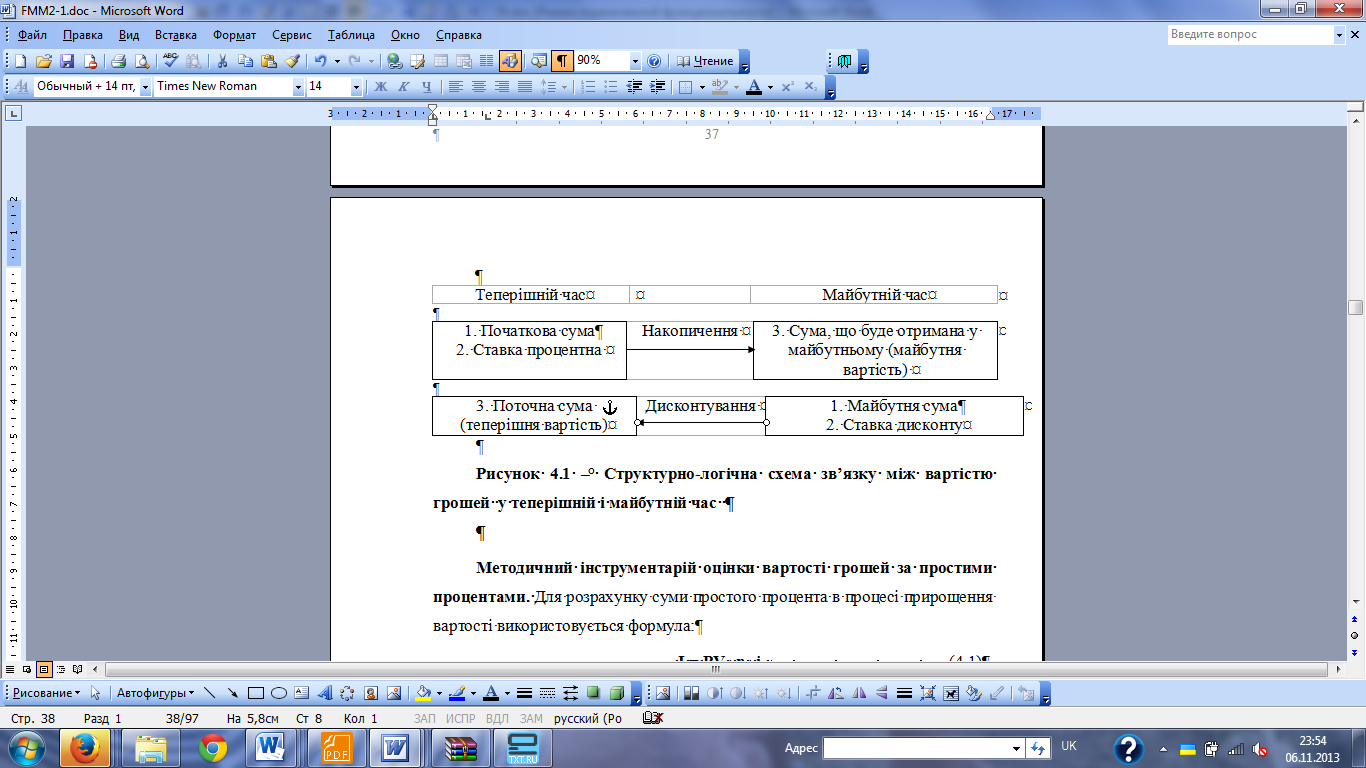1366x768 pixels.
Task: Apply font color from Formatting toolbar
Action: click(754, 87)
